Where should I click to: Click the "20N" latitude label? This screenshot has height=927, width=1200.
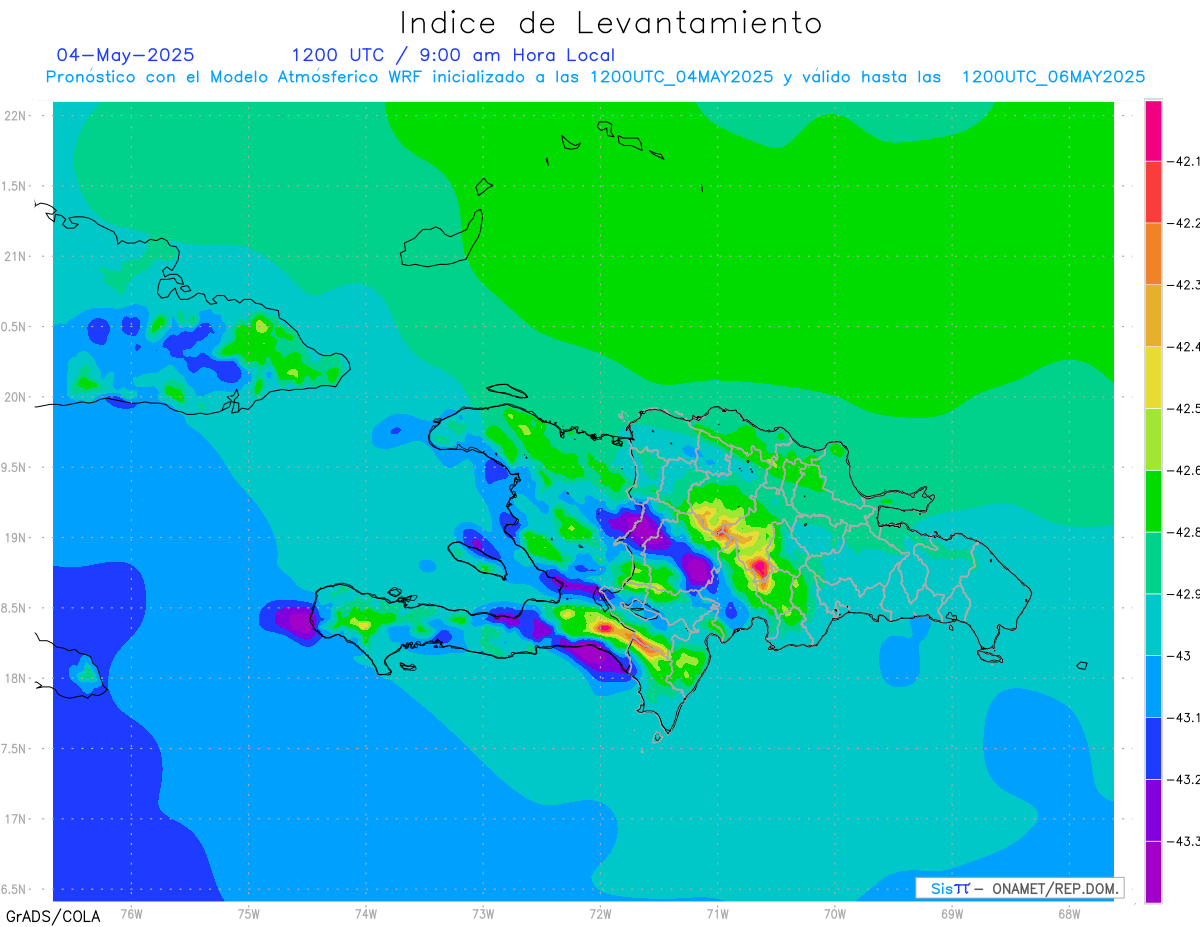pos(15,397)
